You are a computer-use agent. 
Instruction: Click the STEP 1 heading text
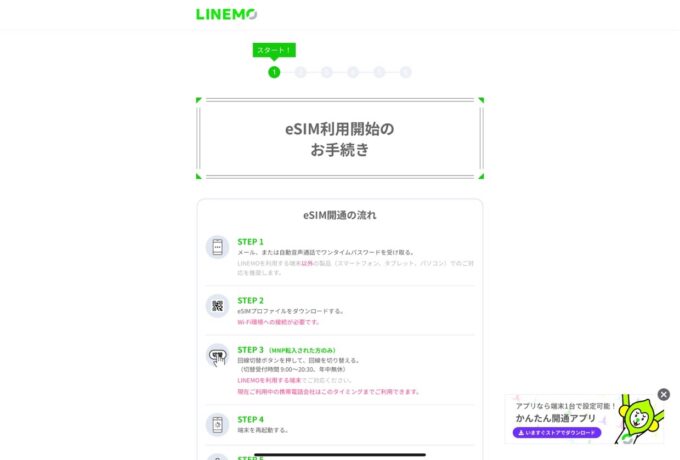pyautogui.click(x=250, y=242)
